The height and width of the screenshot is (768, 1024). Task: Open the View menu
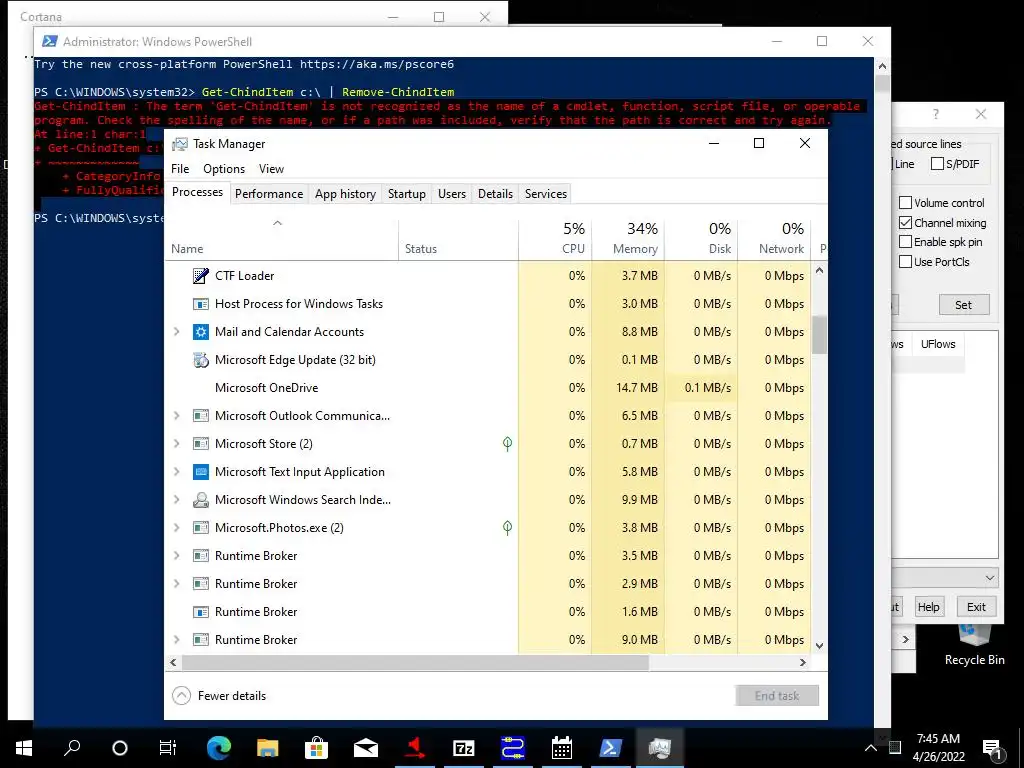point(271,168)
